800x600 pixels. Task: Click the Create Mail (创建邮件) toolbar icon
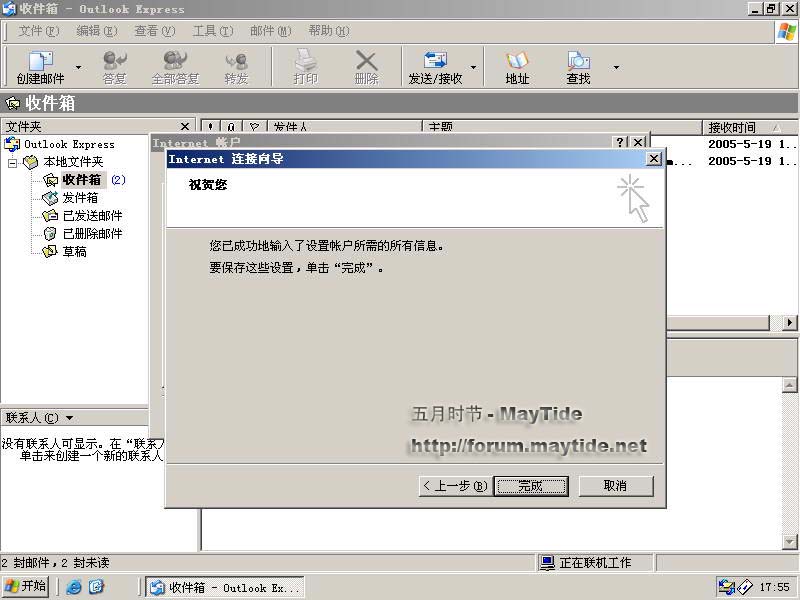tap(40, 67)
